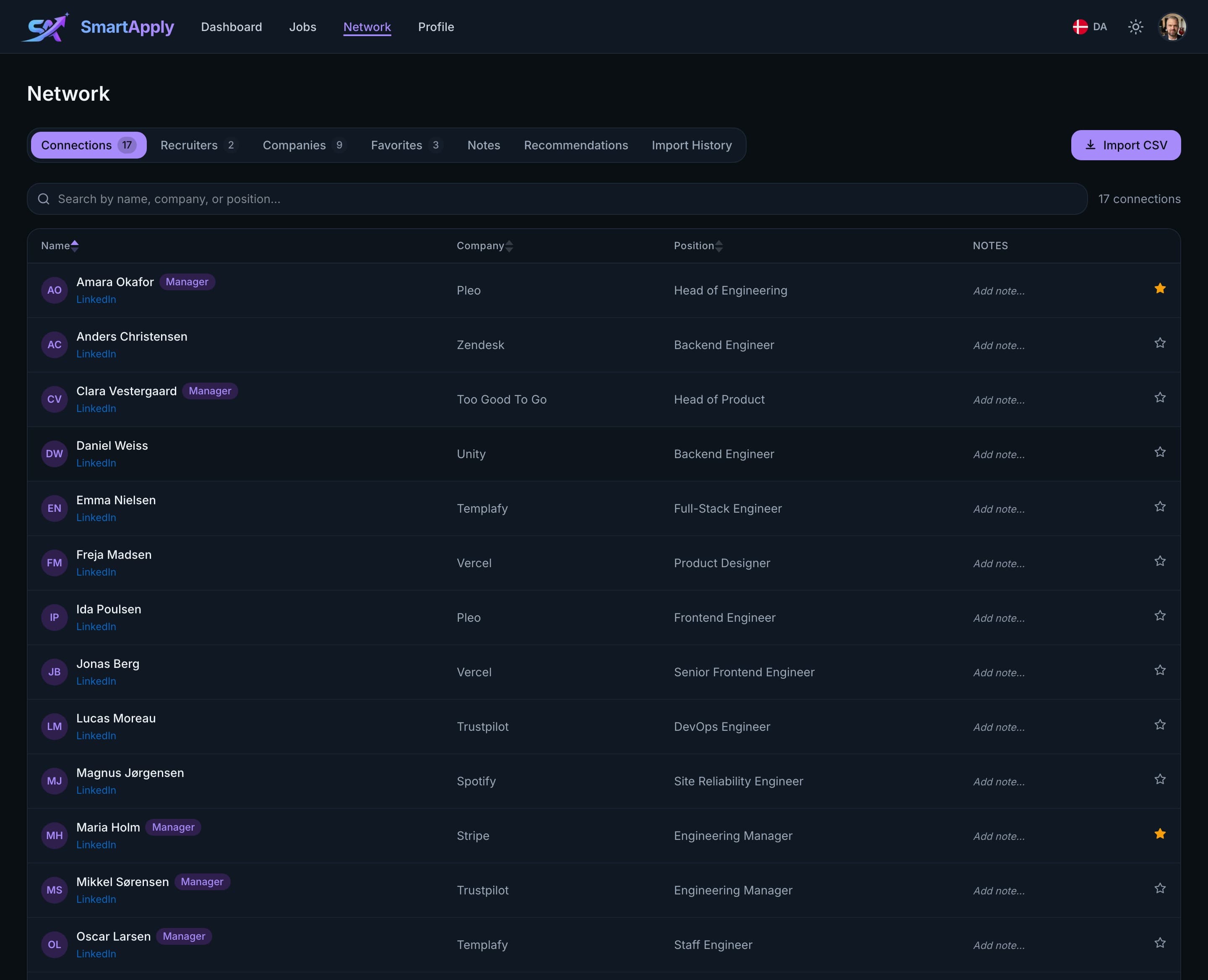Viewport: 1208px width, 980px height.
Task: Add a note for Oscar Larsen
Action: tap(999, 945)
